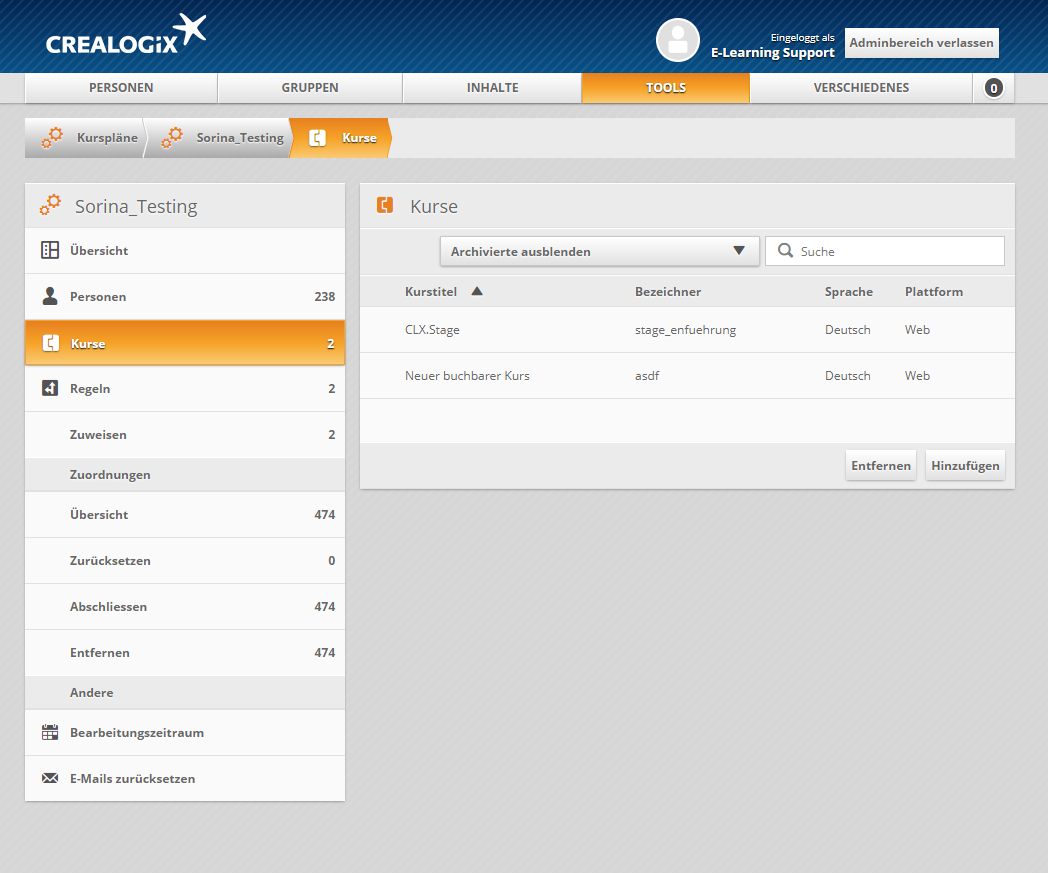
Task: Click the Übersicht grid icon in sidebar
Action: point(50,250)
